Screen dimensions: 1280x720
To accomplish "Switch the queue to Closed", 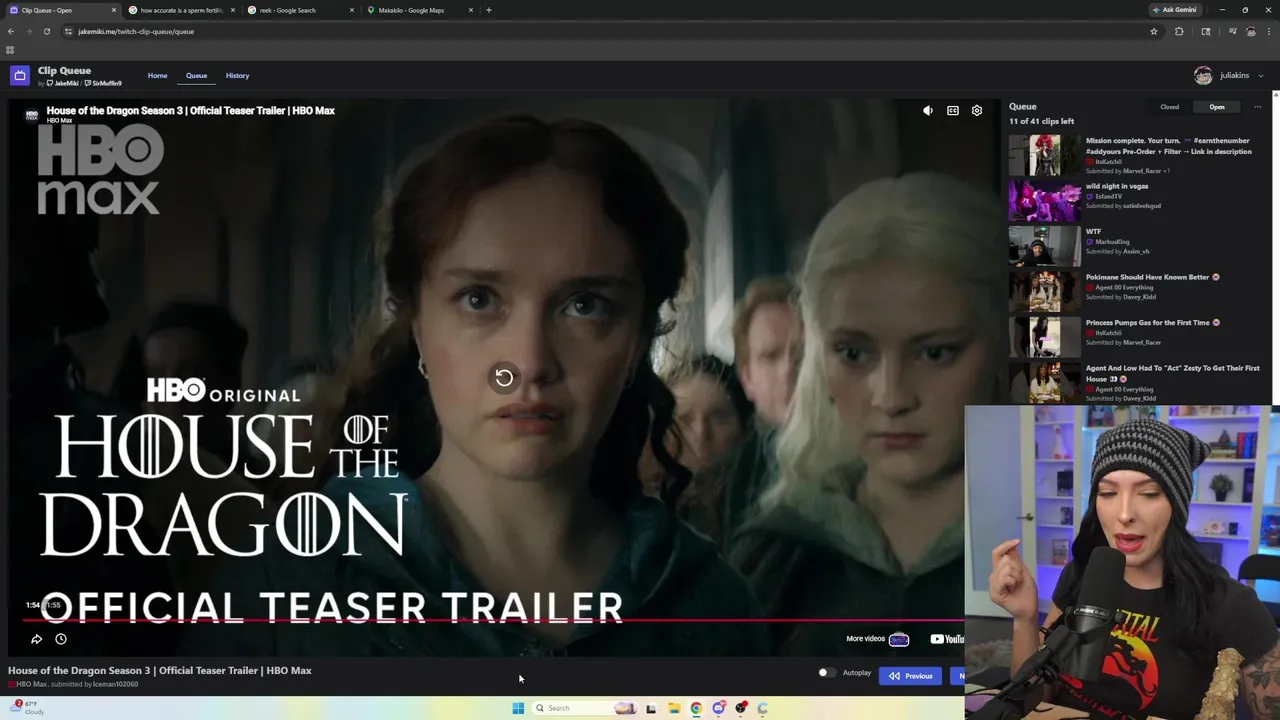I will 1169,107.
